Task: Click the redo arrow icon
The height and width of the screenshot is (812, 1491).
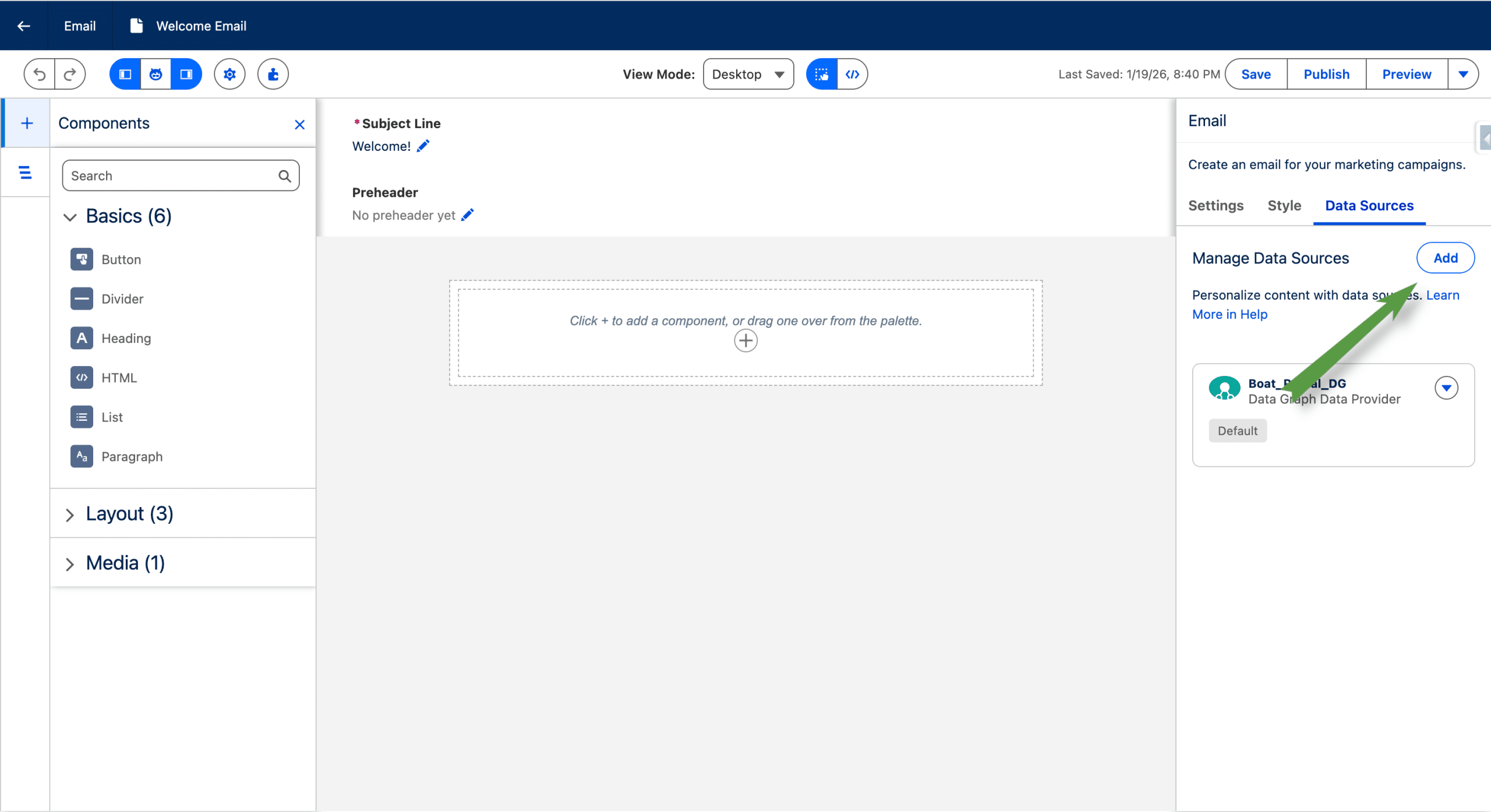Action: [x=70, y=74]
